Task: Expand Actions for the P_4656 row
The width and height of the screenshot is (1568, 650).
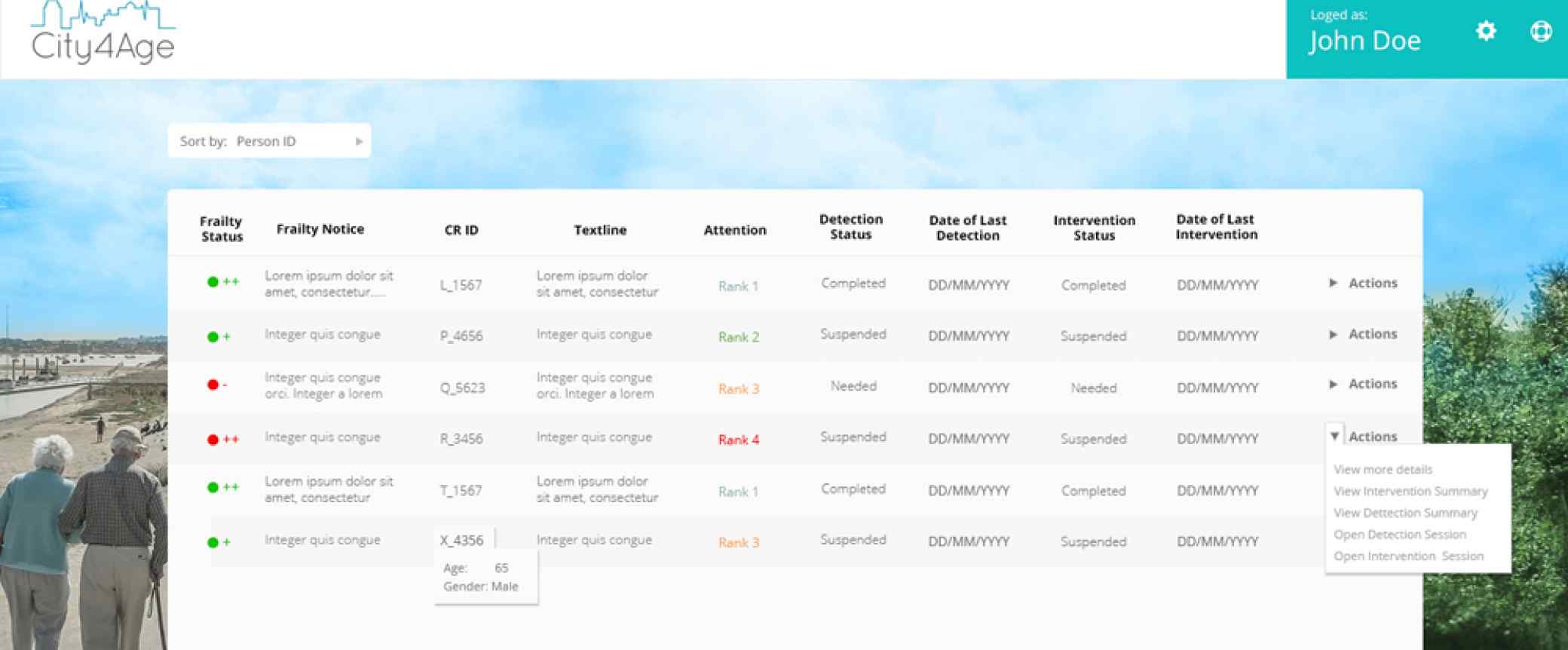Action: pos(1363,334)
